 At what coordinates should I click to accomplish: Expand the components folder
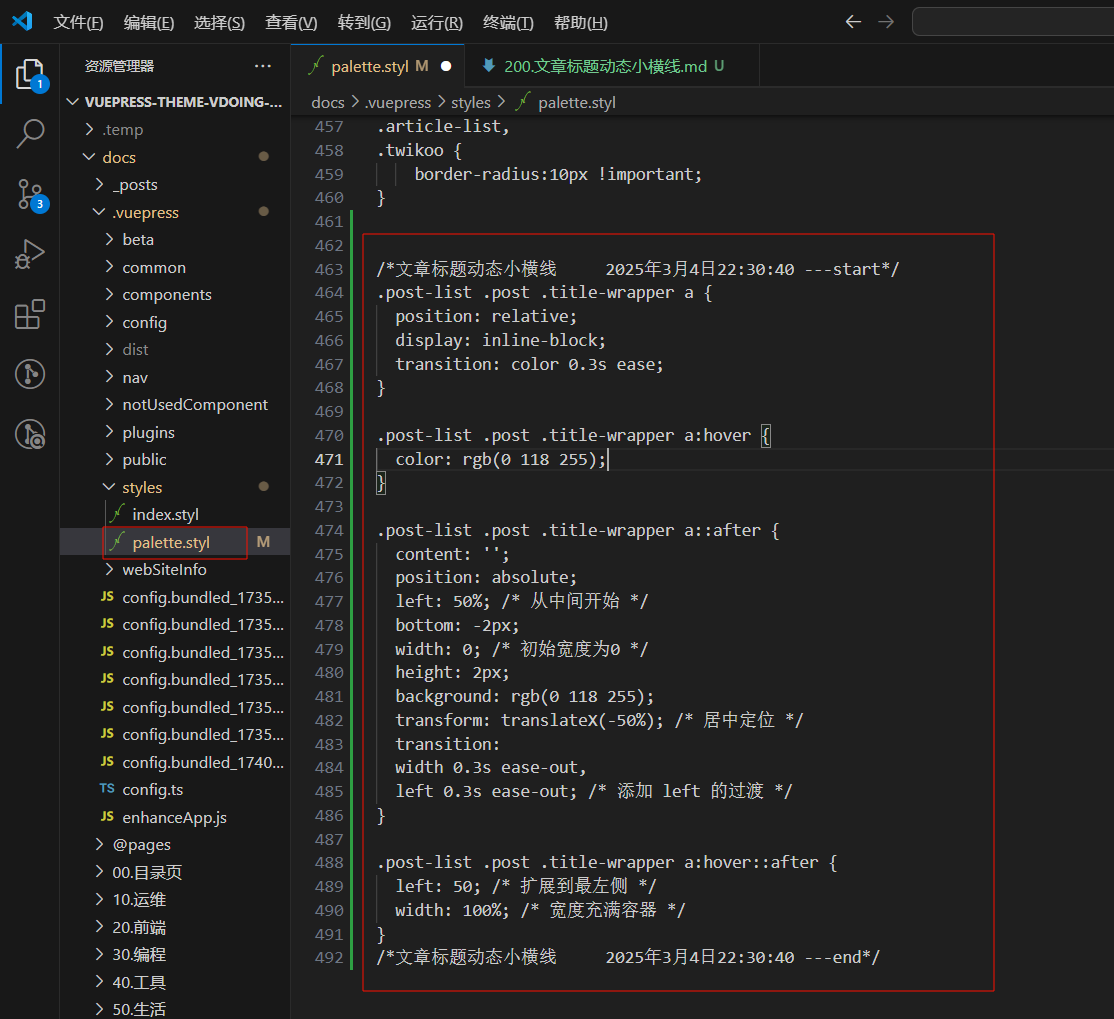[x=175, y=294]
